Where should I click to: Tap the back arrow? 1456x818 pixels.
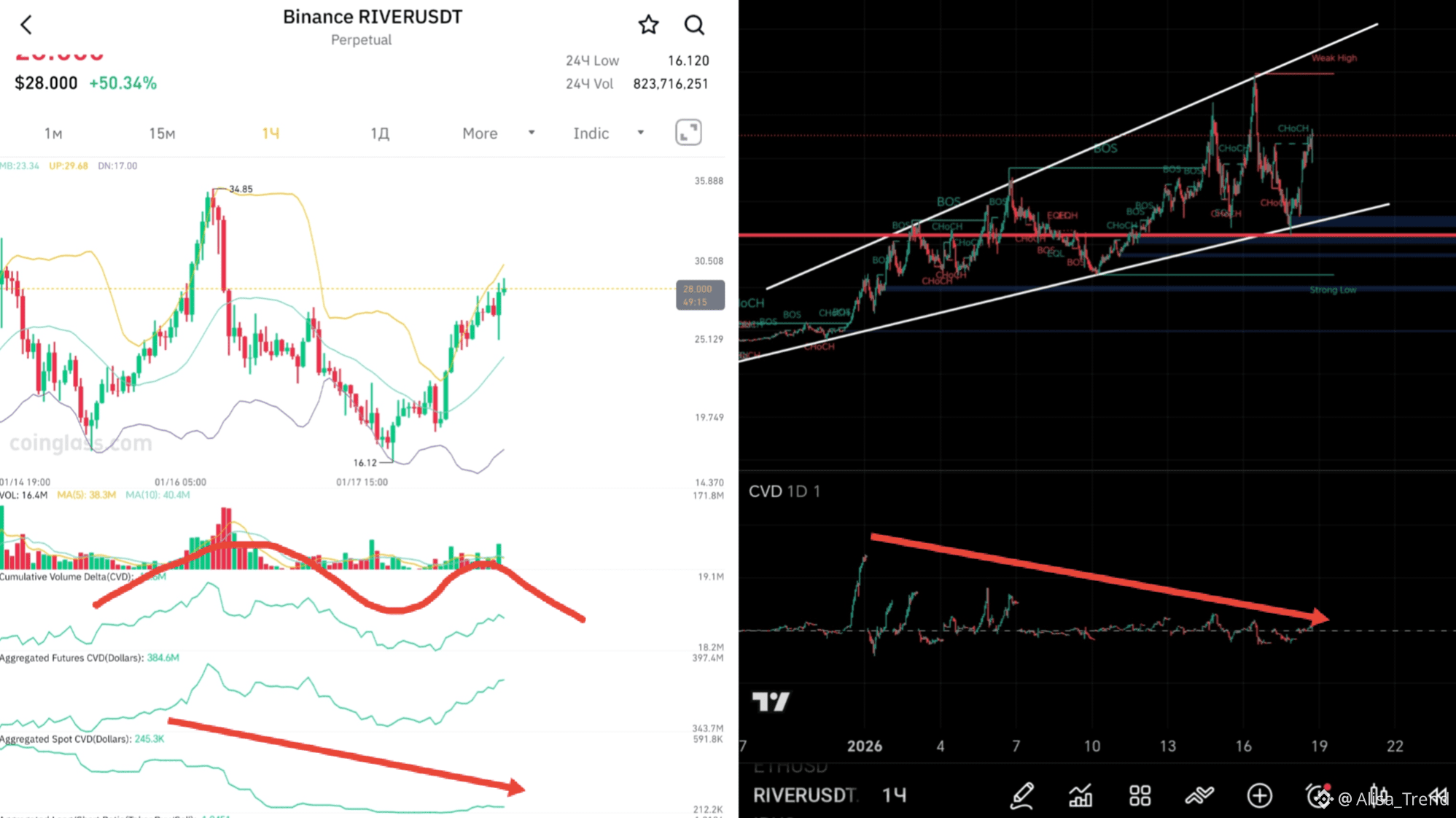click(x=26, y=26)
